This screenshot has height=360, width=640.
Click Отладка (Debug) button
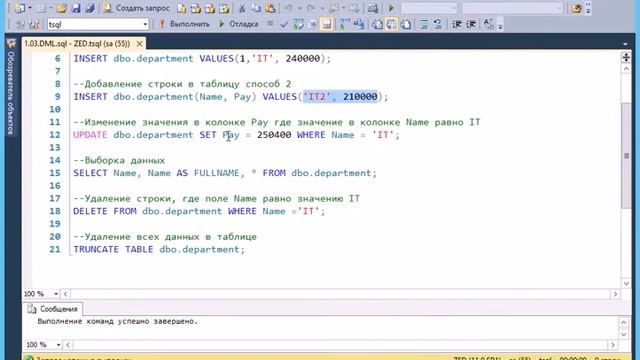click(239, 24)
